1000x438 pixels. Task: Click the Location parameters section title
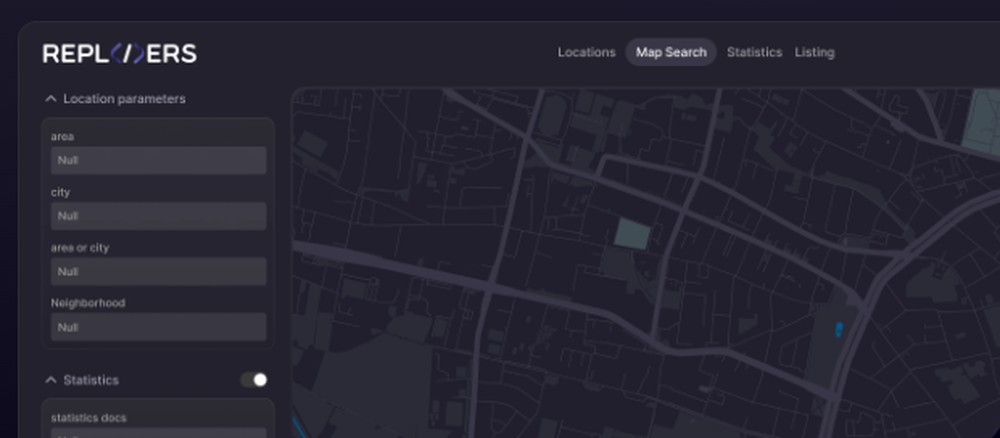(x=124, y=99)
